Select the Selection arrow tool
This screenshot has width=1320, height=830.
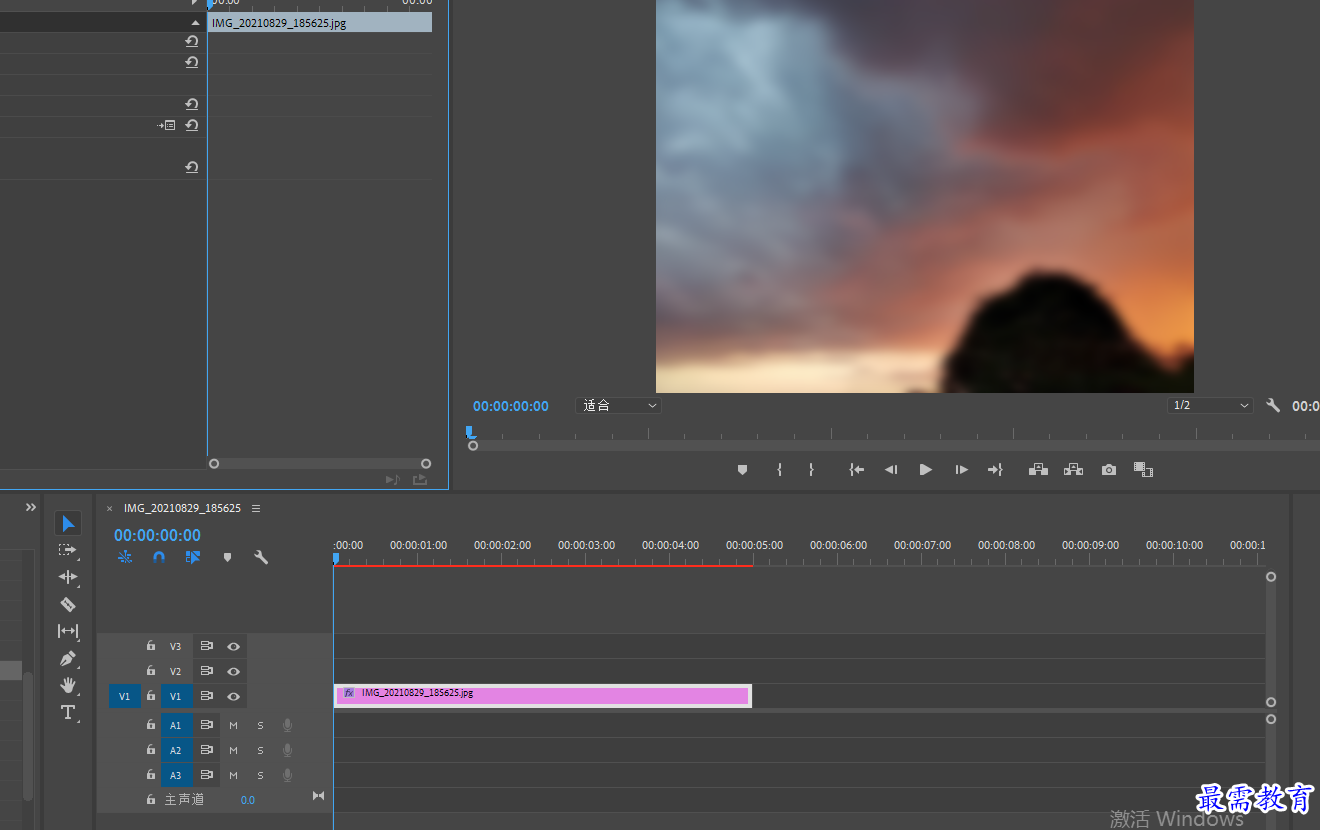68,523
